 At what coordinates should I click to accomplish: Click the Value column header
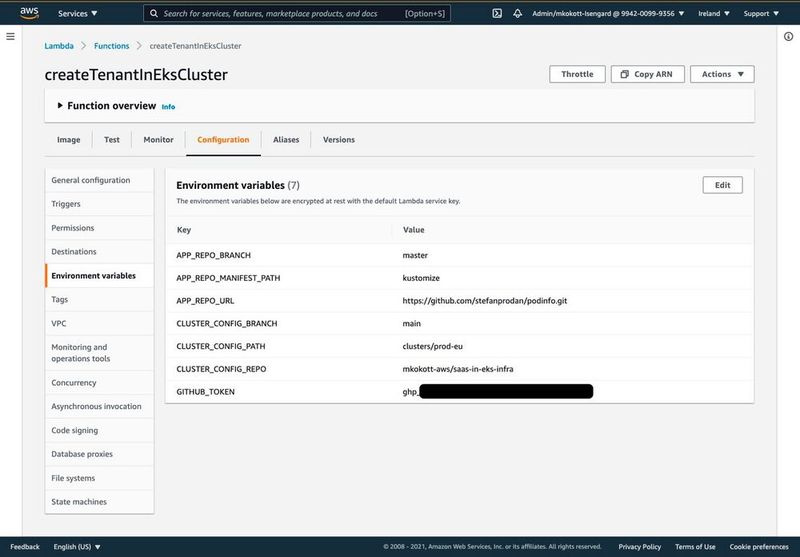click(x=413, y=230)
